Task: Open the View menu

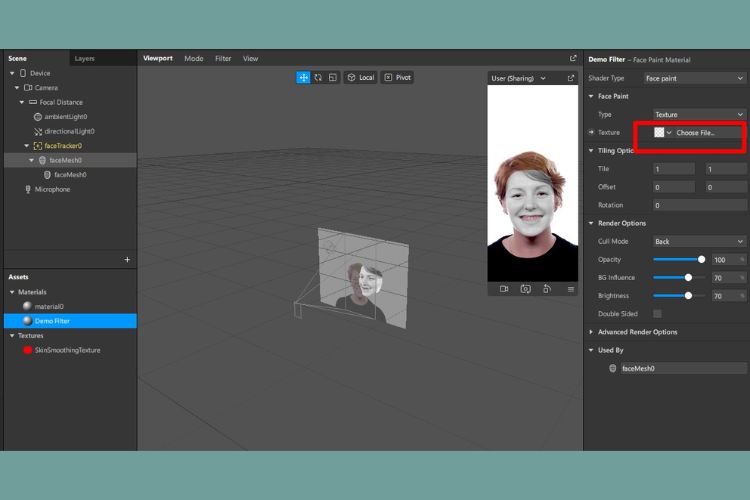Action: click(250, 58)
